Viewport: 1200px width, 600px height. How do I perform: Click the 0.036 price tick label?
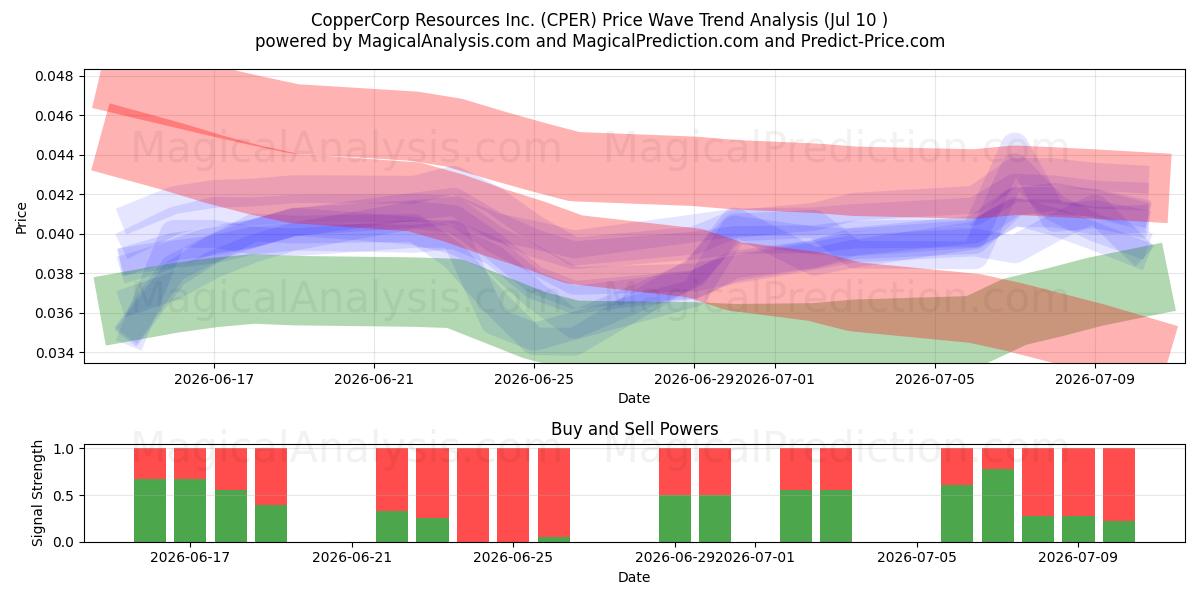point(53,313)
